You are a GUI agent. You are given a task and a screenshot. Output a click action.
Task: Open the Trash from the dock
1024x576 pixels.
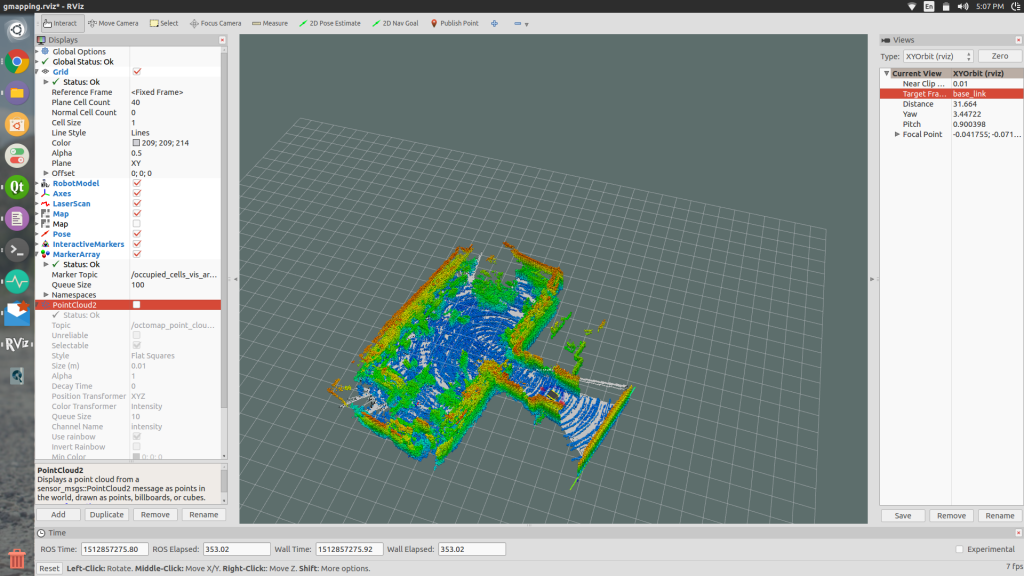pos(17,559)
